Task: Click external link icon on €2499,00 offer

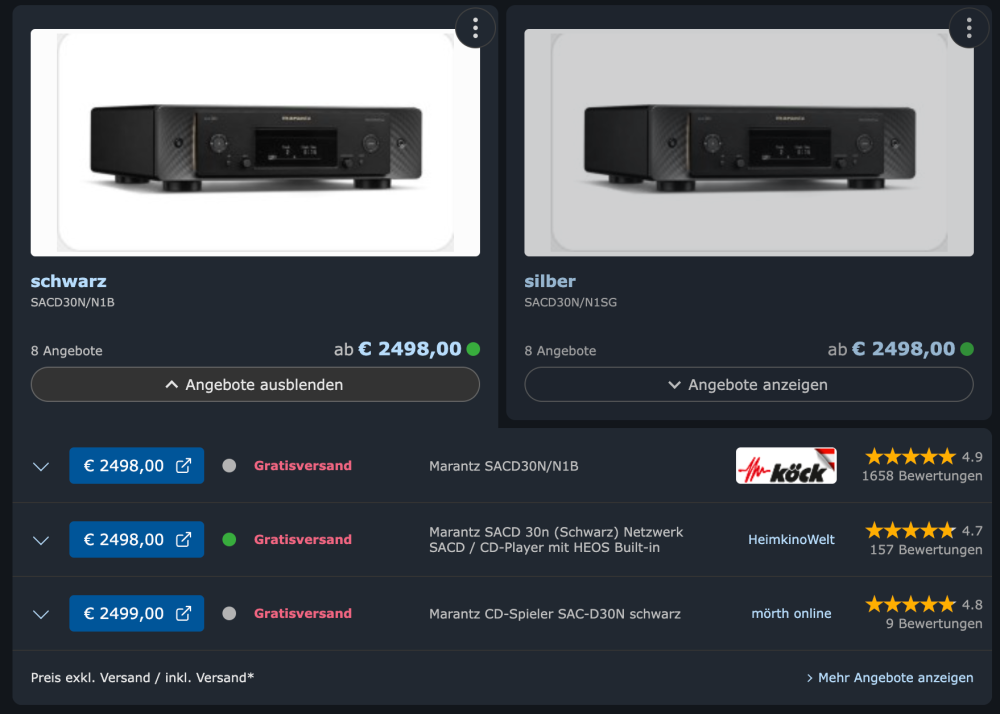Action: [x=184, y=614]
